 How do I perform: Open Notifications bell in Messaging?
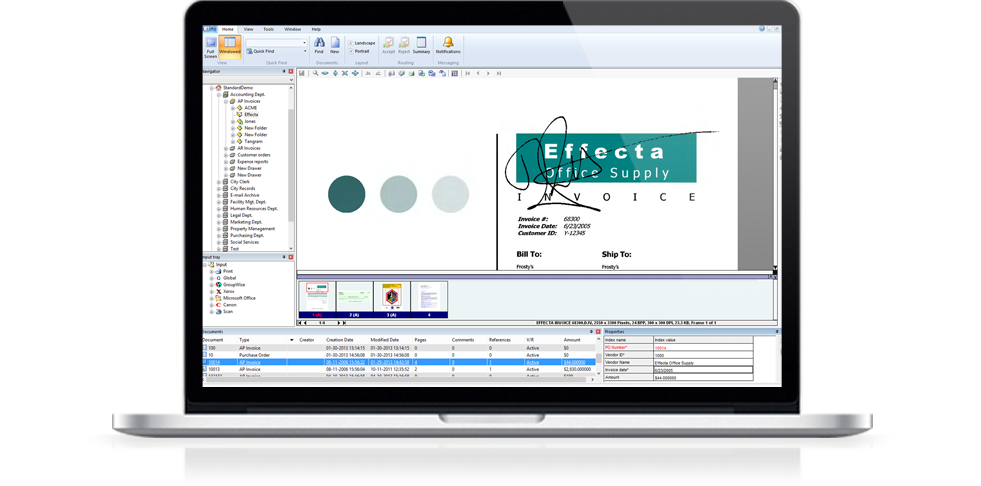point(448,45)
